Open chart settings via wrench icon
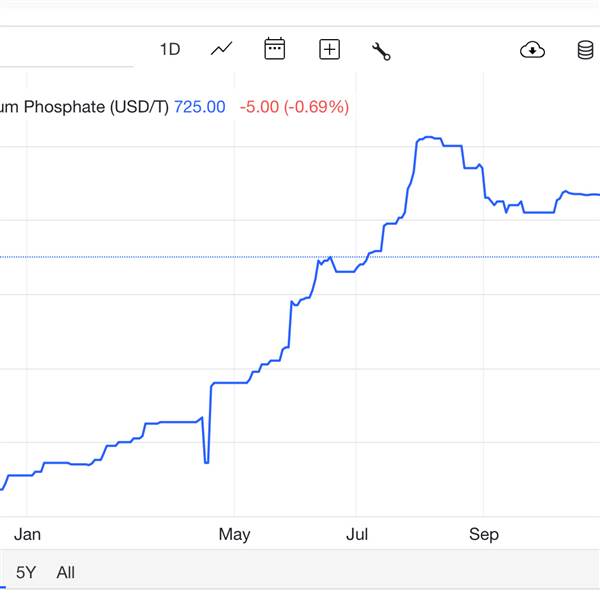The image size is (600, 600). (381, 50)
